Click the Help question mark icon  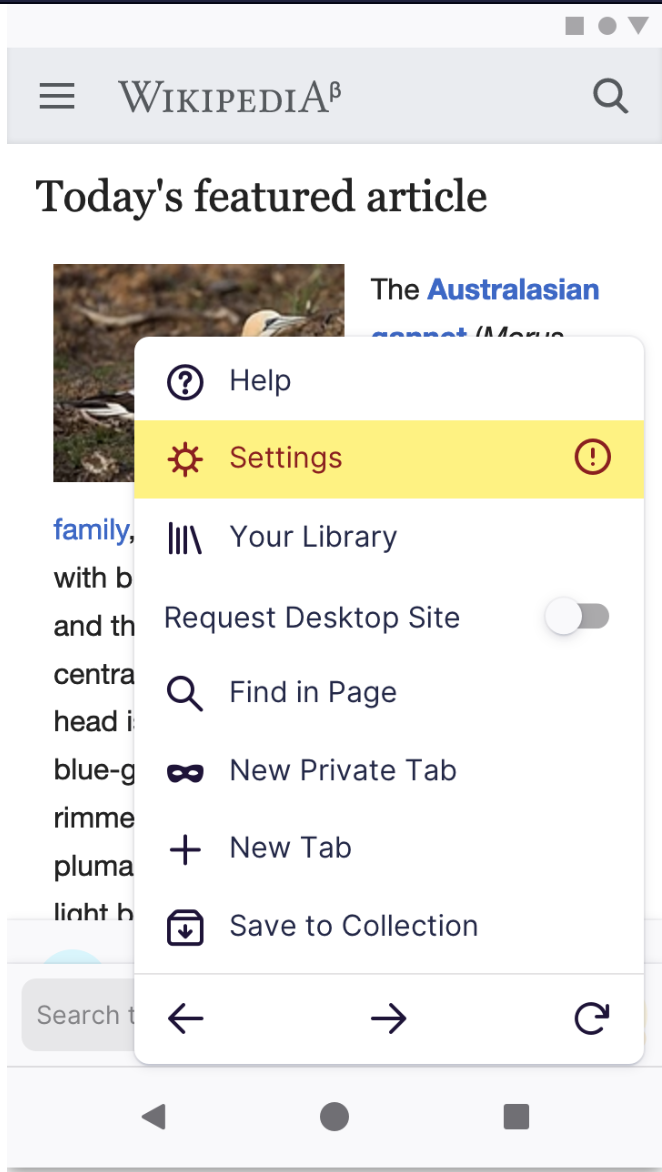[185, 381]
